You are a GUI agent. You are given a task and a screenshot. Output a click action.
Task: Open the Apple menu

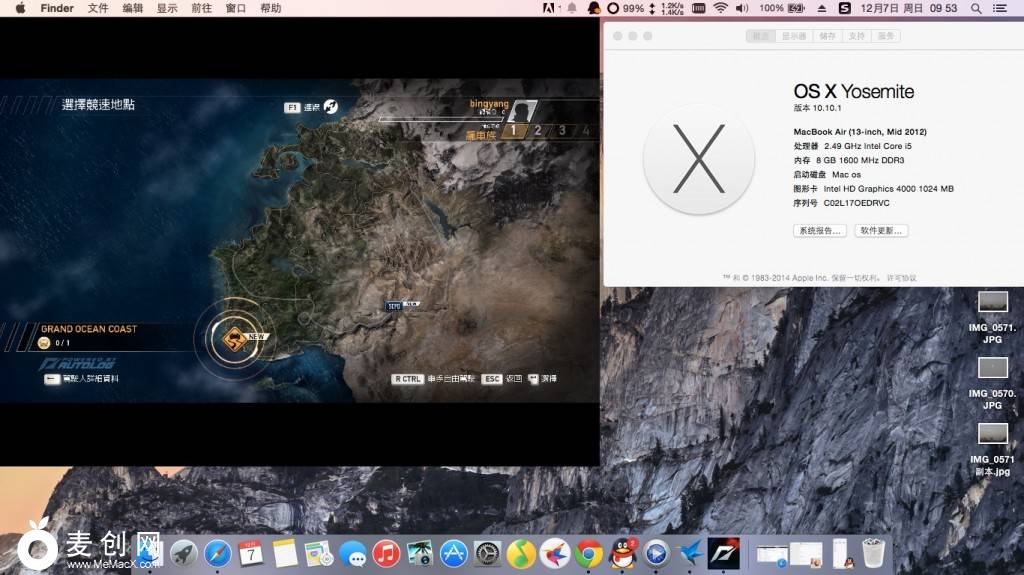(20, 8)
